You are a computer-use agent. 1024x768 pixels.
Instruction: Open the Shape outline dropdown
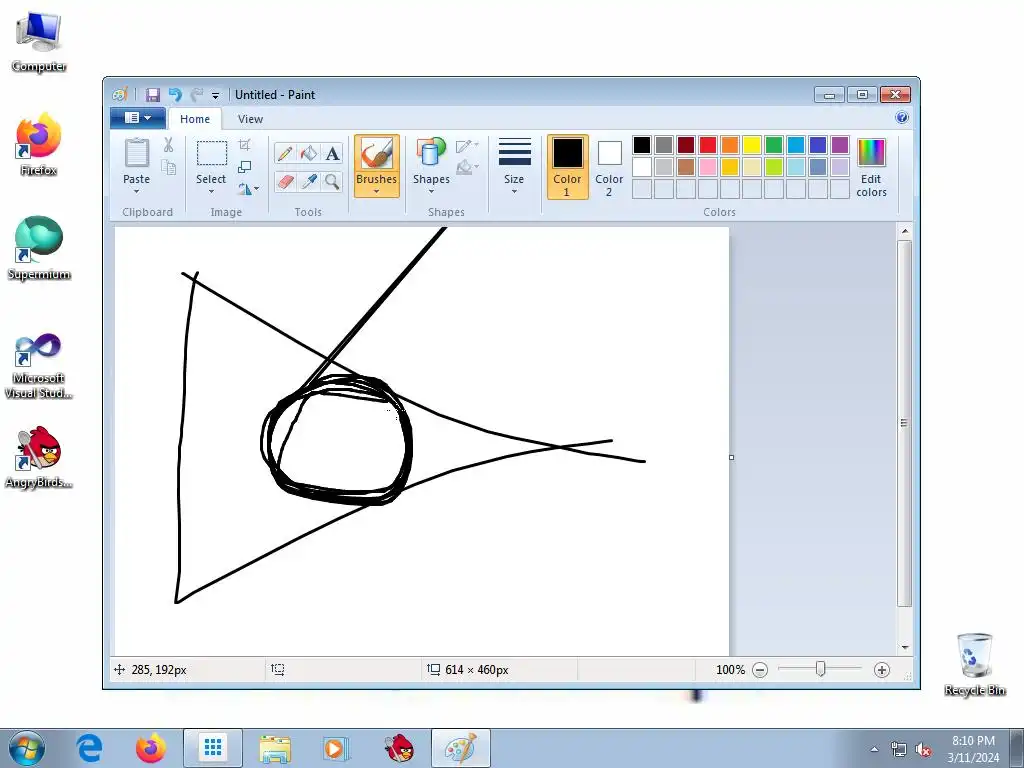click(468, 146)
